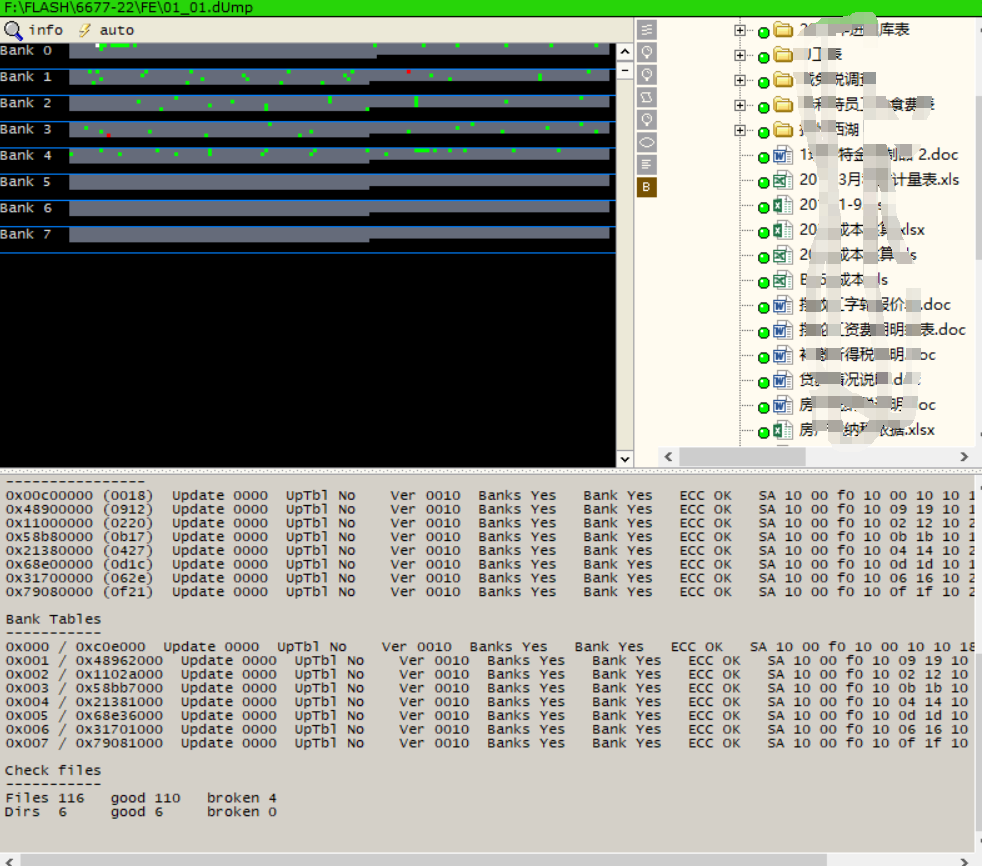
Task: Click the 0x00c00000 (0018) log row address
Action: (x=80, y=495)
